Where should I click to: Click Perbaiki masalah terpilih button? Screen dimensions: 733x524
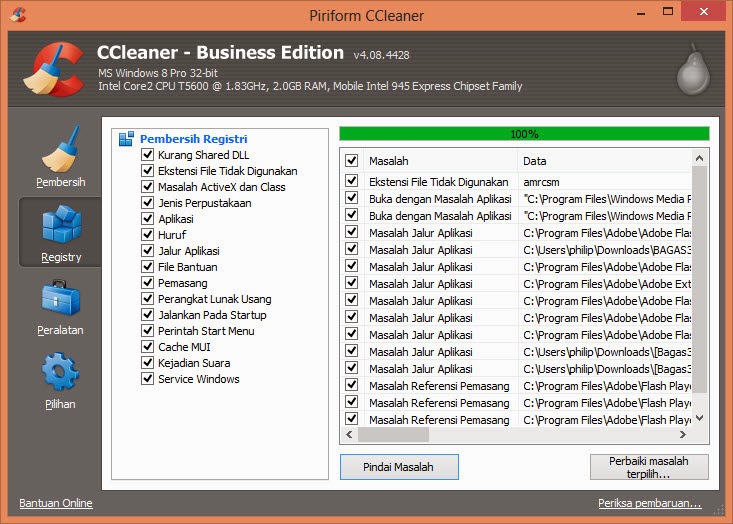(649, 467)
